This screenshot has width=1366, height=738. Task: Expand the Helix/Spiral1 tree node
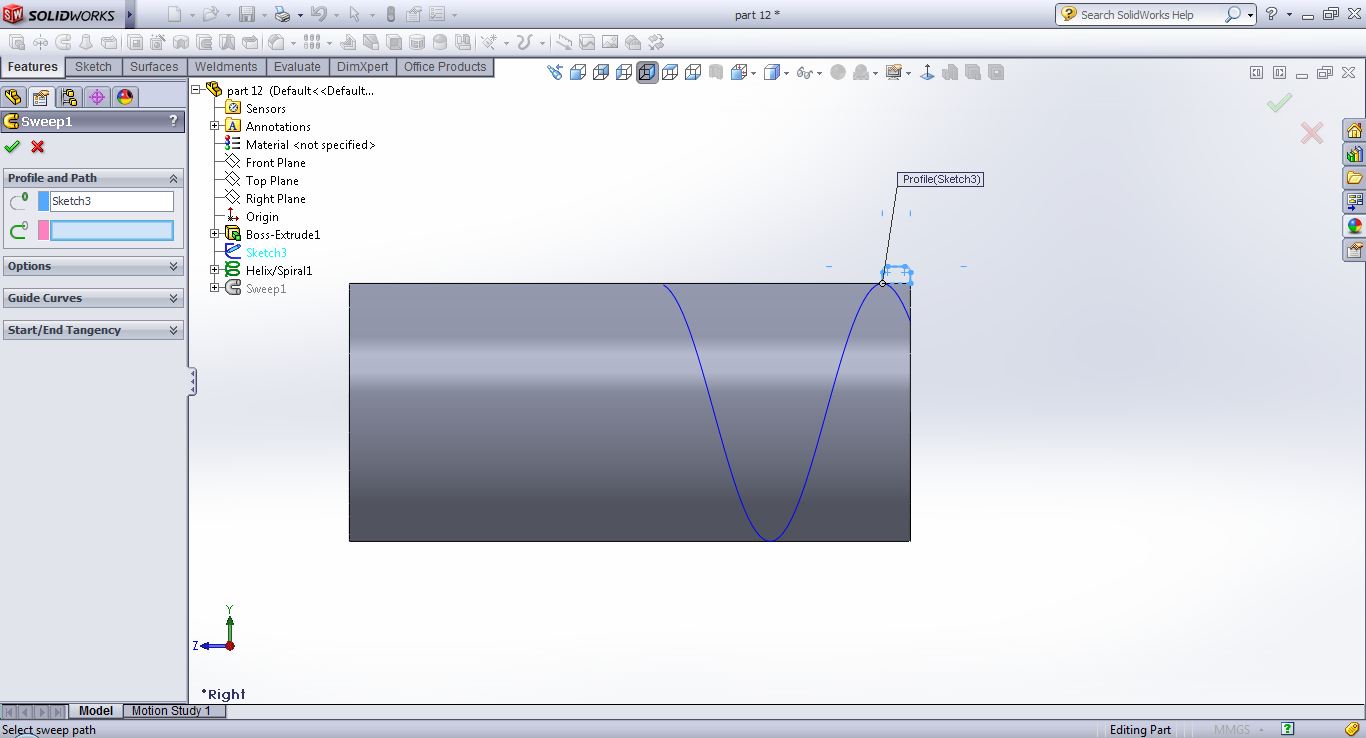(215, 270)
